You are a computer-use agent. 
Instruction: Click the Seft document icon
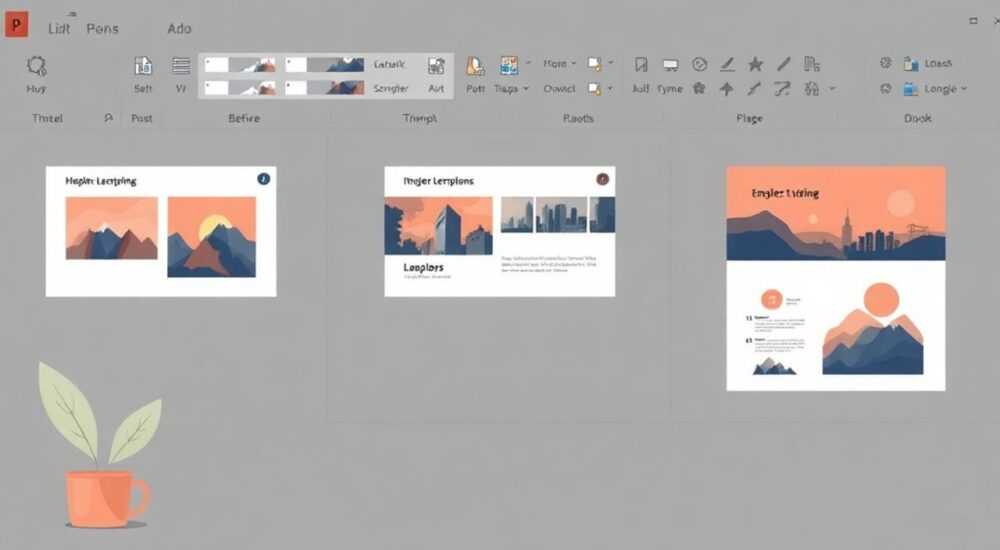click(143, 66)
